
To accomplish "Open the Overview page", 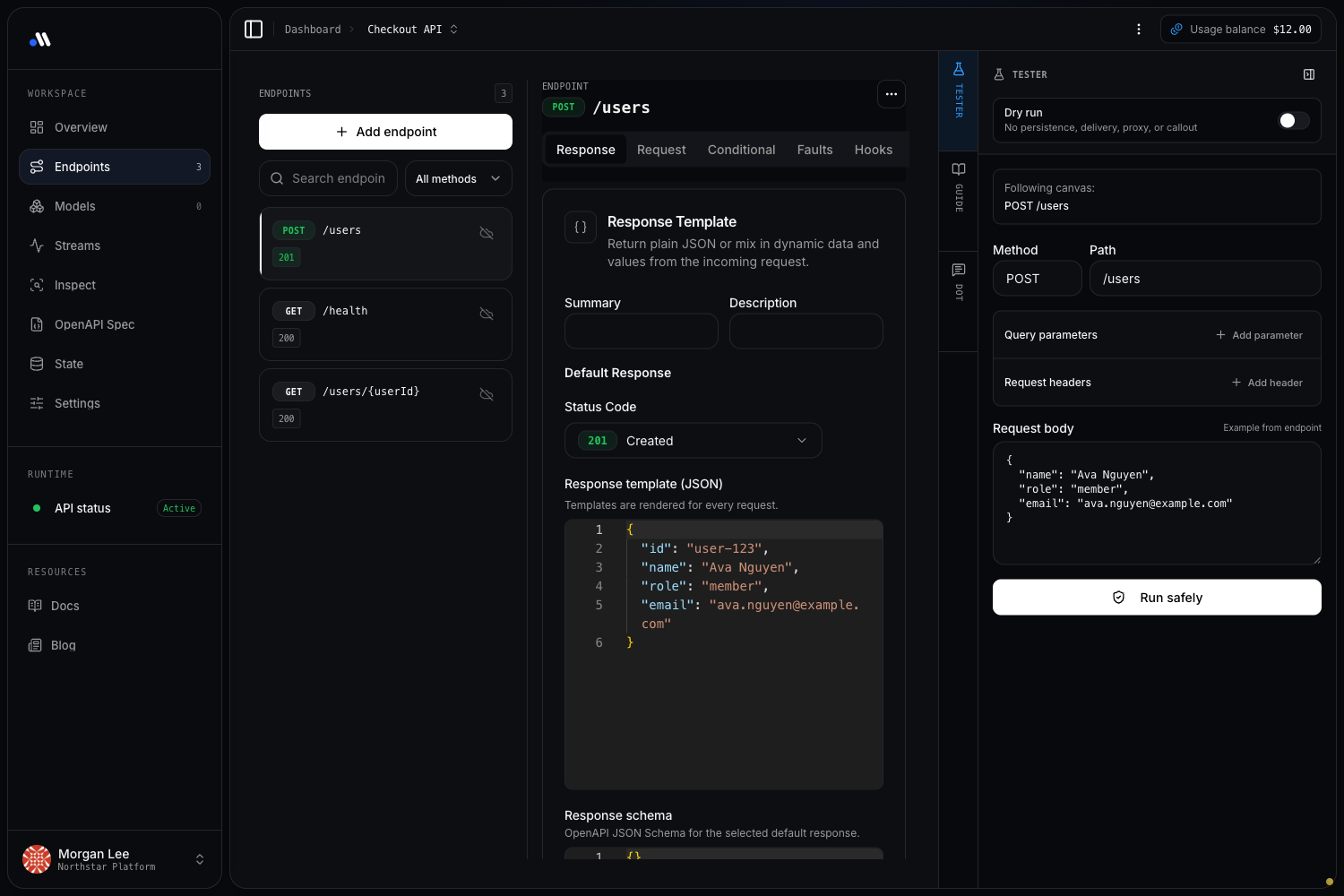I will click(x=115, y=127).
